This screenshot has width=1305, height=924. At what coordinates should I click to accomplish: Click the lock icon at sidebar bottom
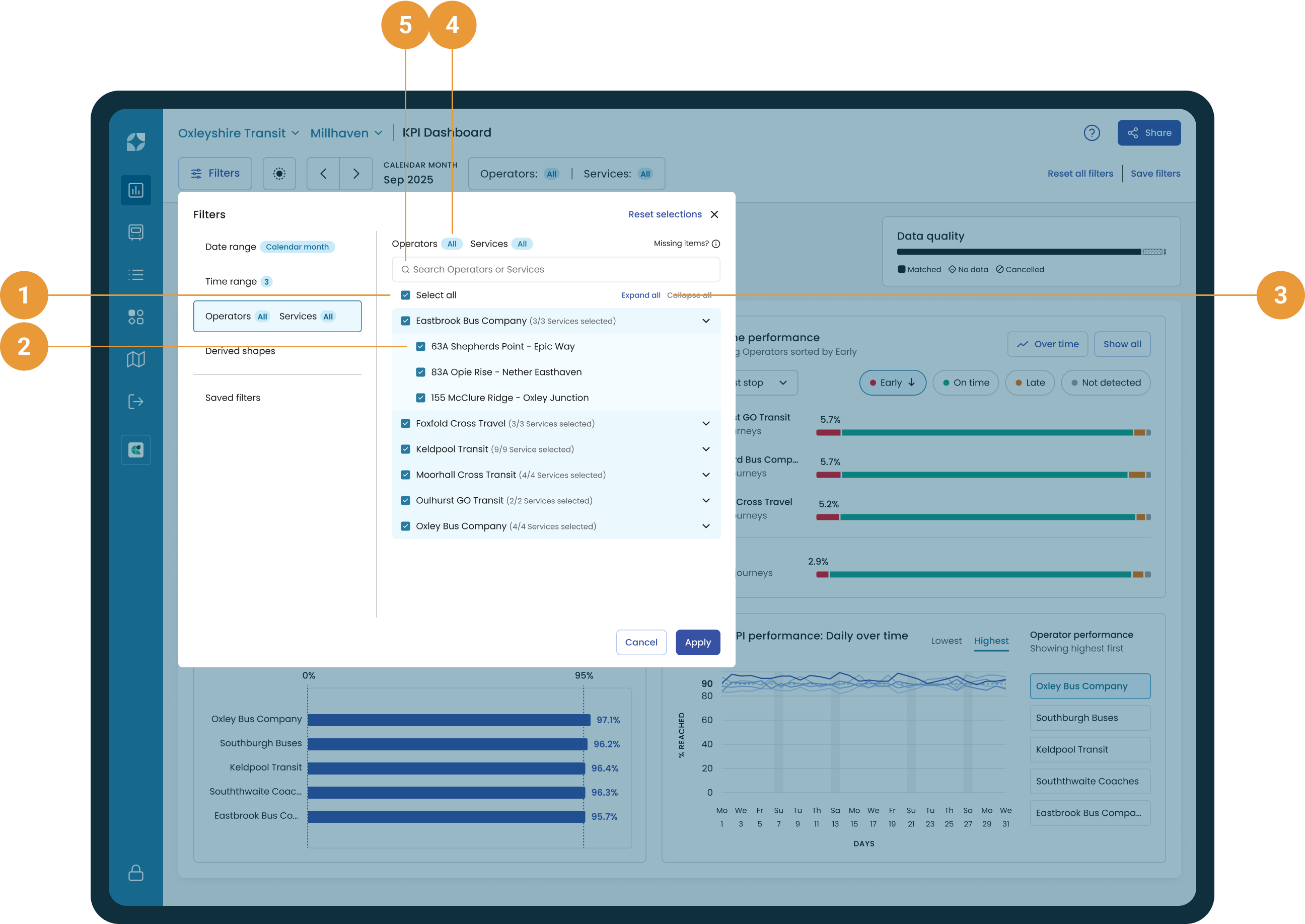[135, 873]
